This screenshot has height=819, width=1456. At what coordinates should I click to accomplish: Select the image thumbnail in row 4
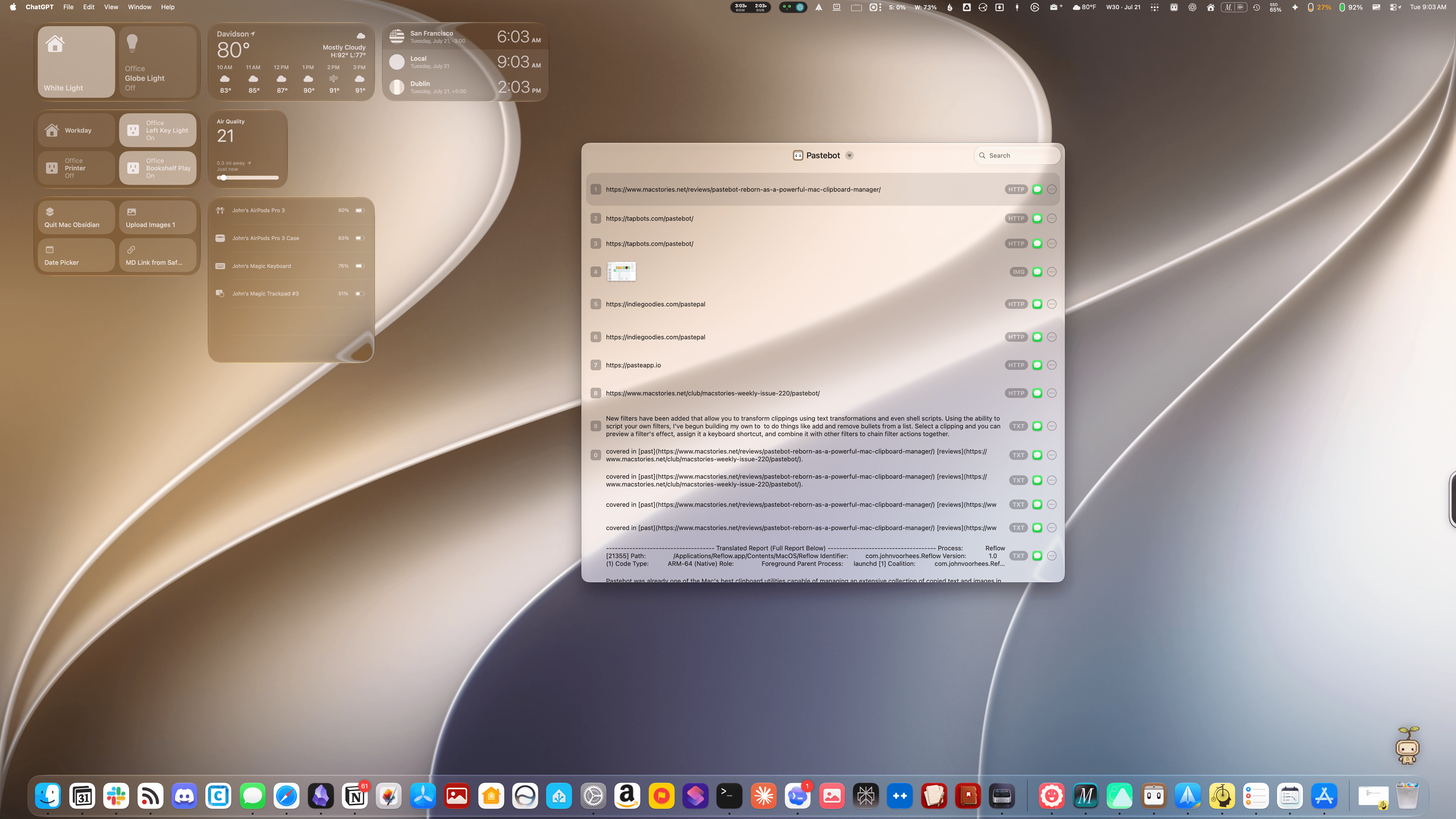(x=621, y=271)
